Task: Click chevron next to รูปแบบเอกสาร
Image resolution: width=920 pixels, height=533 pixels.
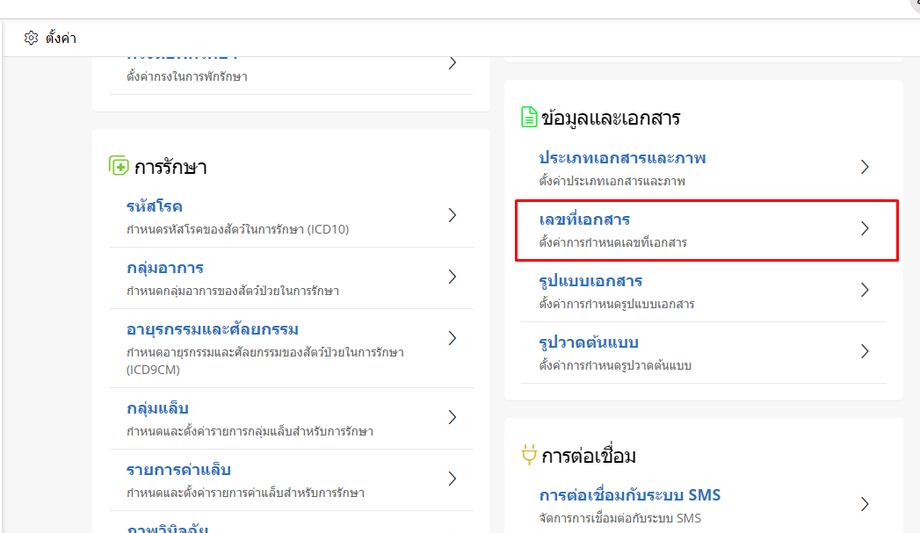Action: [865, 290]
